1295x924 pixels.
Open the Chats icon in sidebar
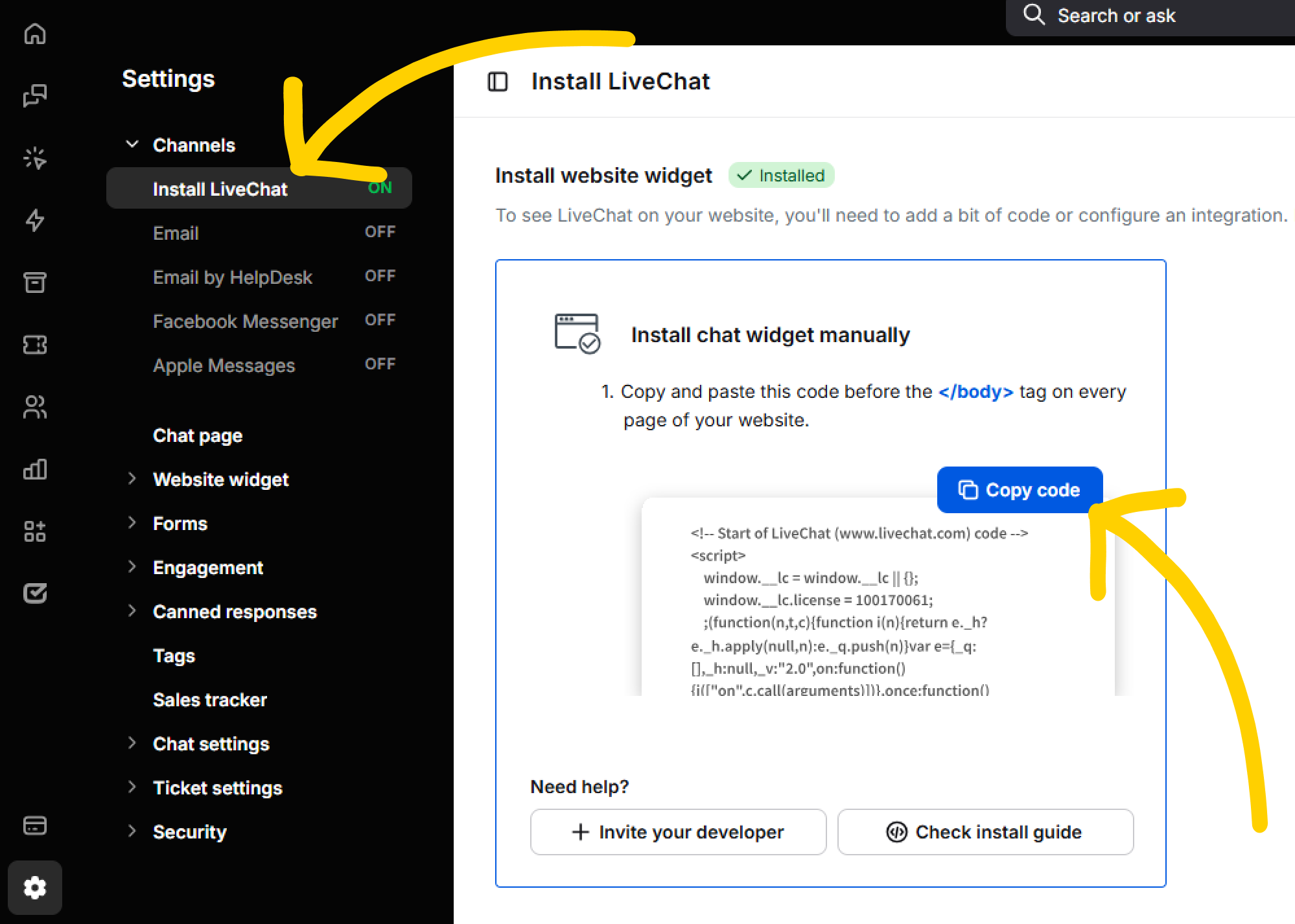coord(35,96)
